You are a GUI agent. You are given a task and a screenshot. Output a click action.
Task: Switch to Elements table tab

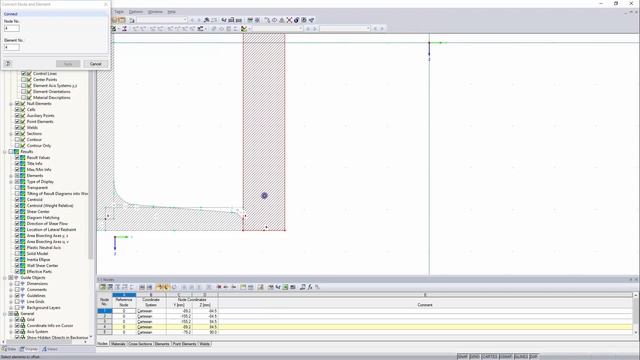click(162, 344)
